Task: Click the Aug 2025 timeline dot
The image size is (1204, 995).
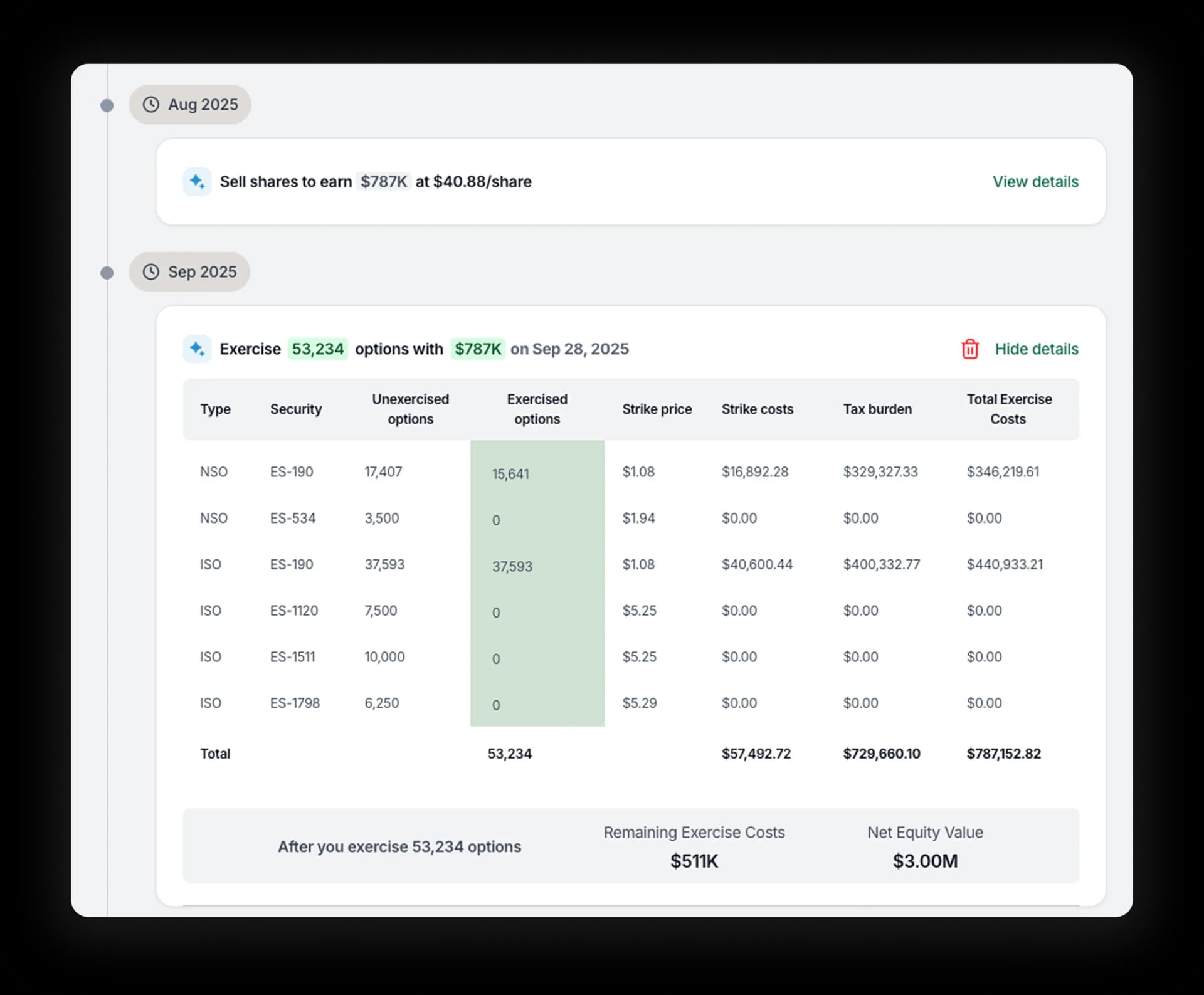Action: click(x=107, y=105)
